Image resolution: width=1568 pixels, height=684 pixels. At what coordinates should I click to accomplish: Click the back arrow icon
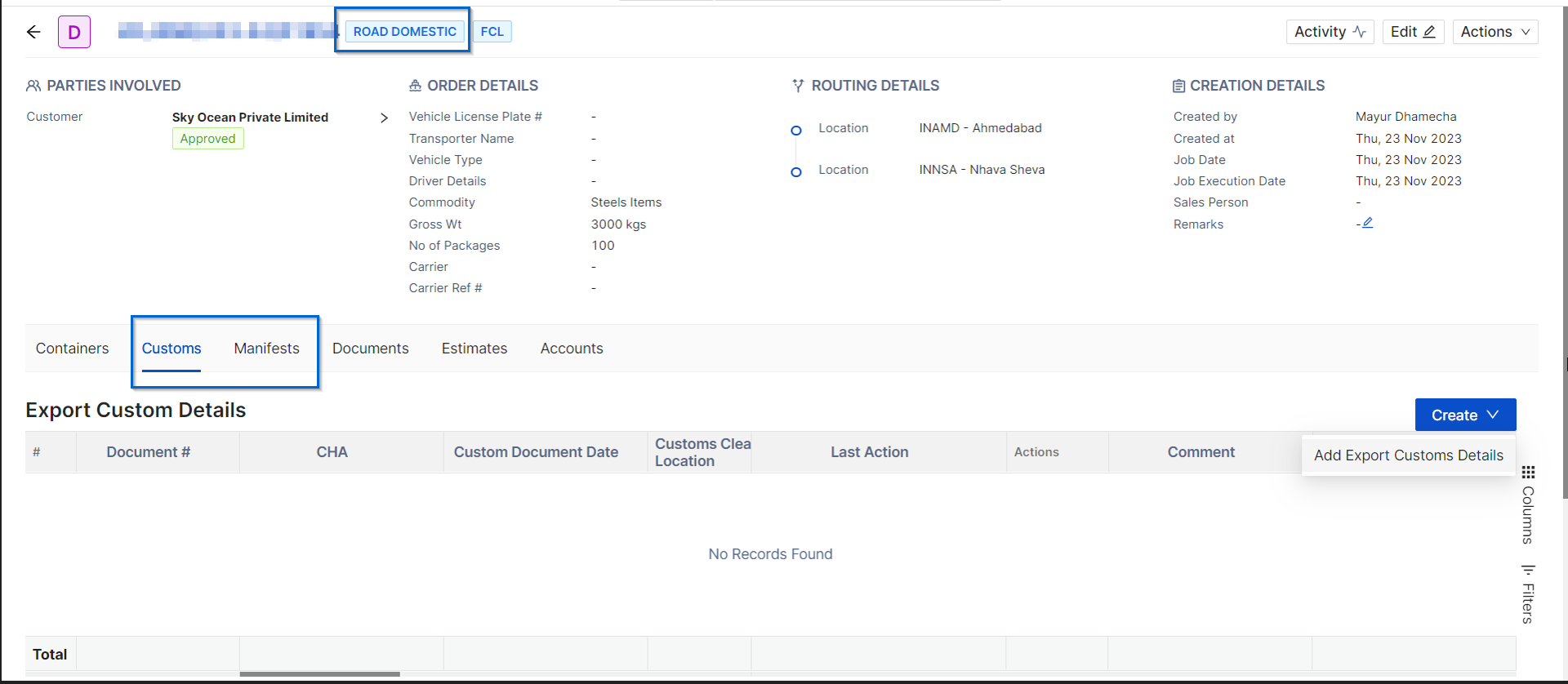pyautogui.click(x=33, y=32)
